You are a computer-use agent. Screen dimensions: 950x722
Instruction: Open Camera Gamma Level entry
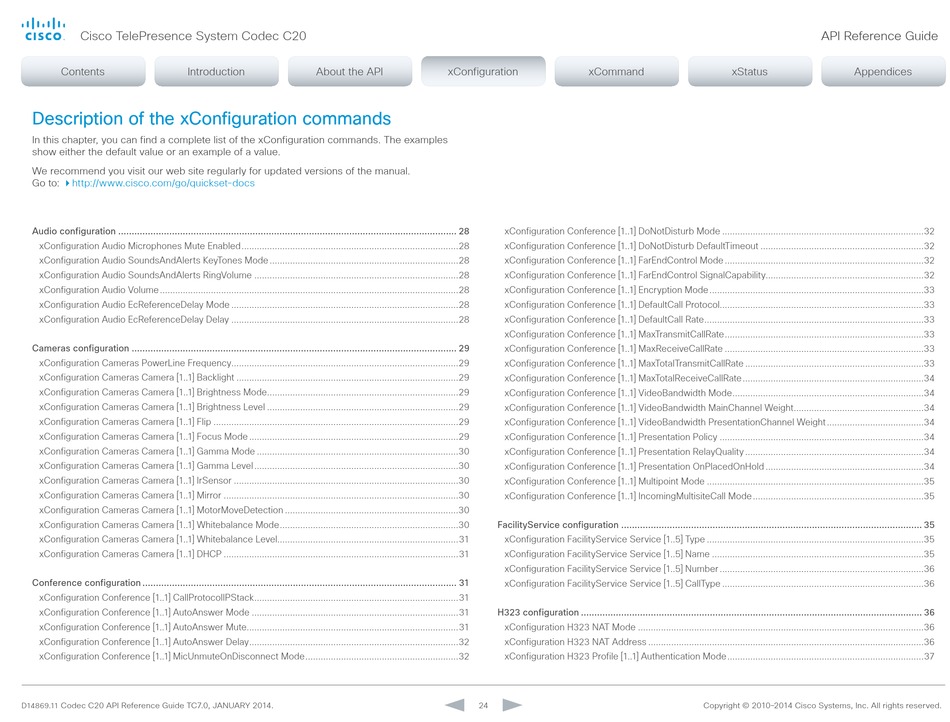[x=254, y=466]
